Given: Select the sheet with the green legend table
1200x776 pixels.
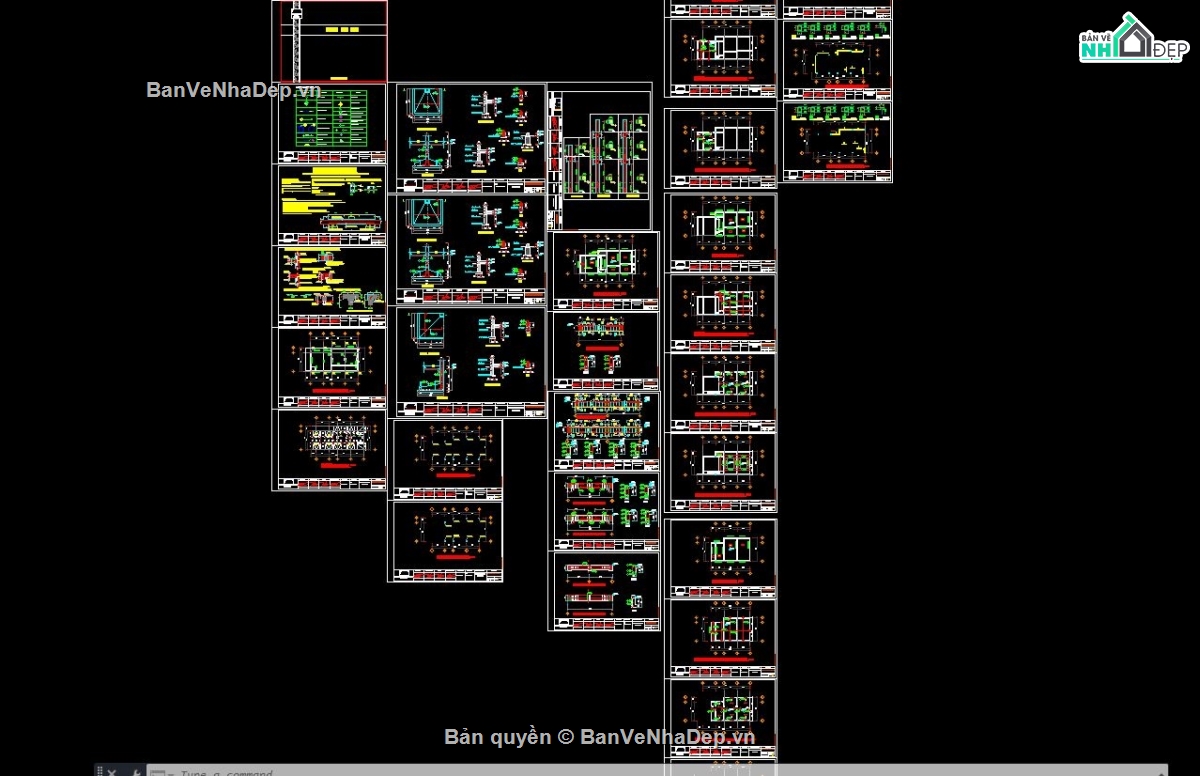Looking at the screenshot, I should (330, 120).
